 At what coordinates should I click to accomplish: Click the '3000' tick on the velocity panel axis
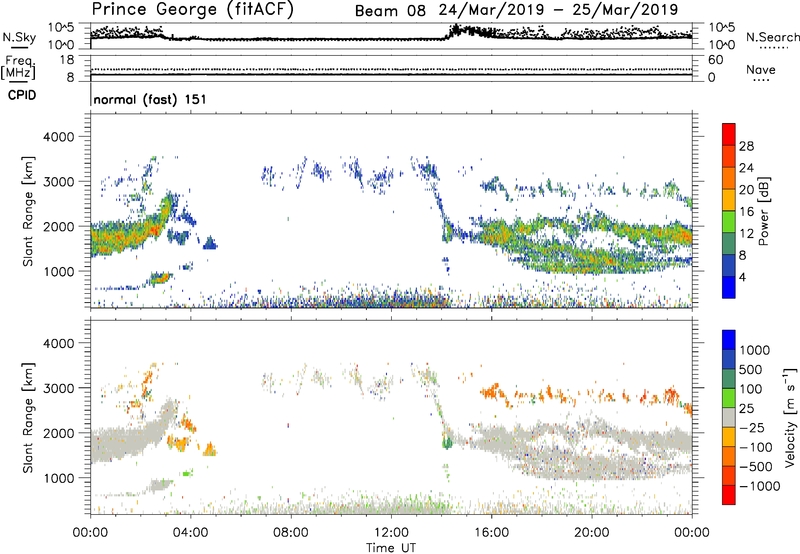point(59,388)
